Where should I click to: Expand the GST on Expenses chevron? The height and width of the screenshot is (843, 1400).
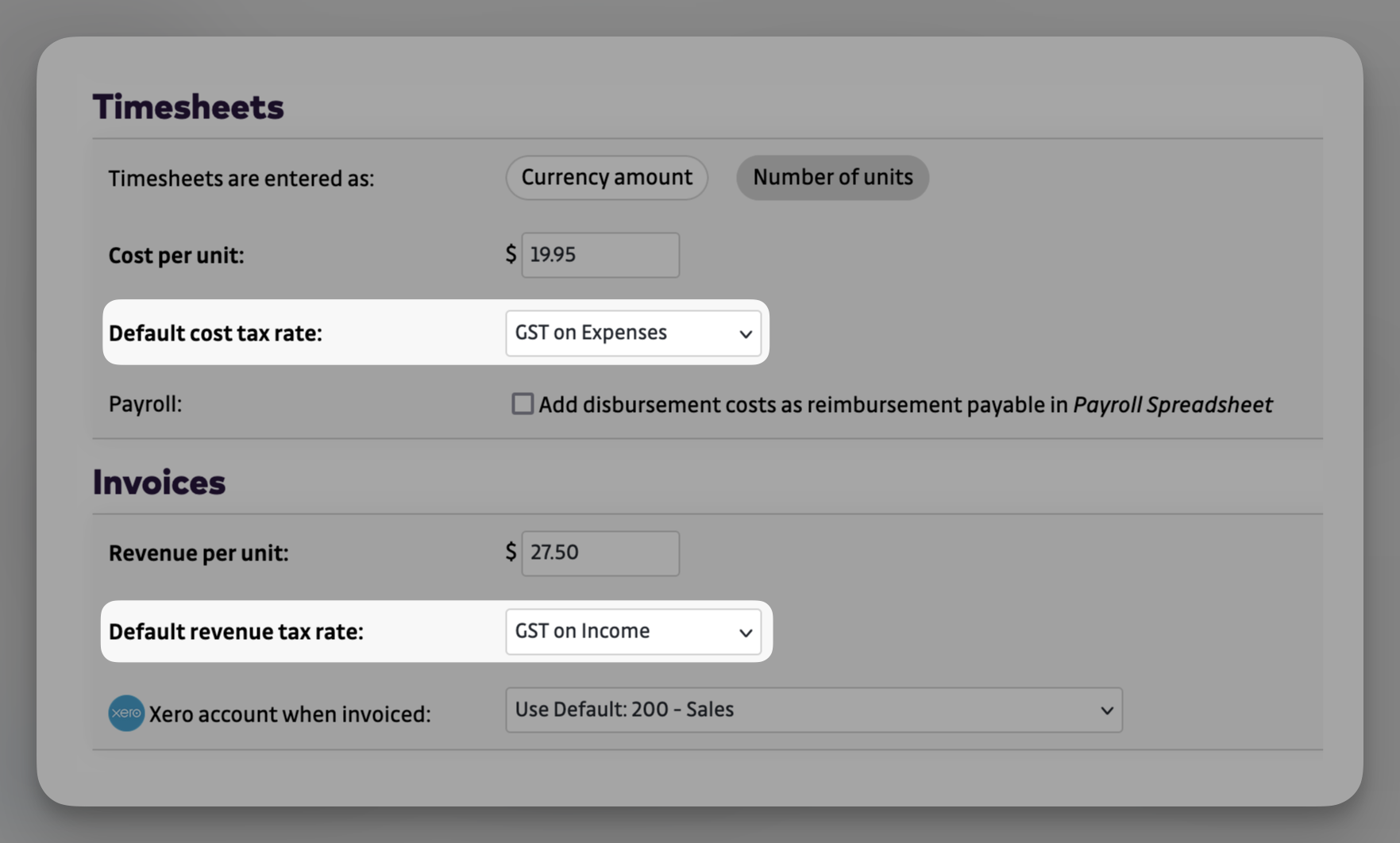click(745, 333)
